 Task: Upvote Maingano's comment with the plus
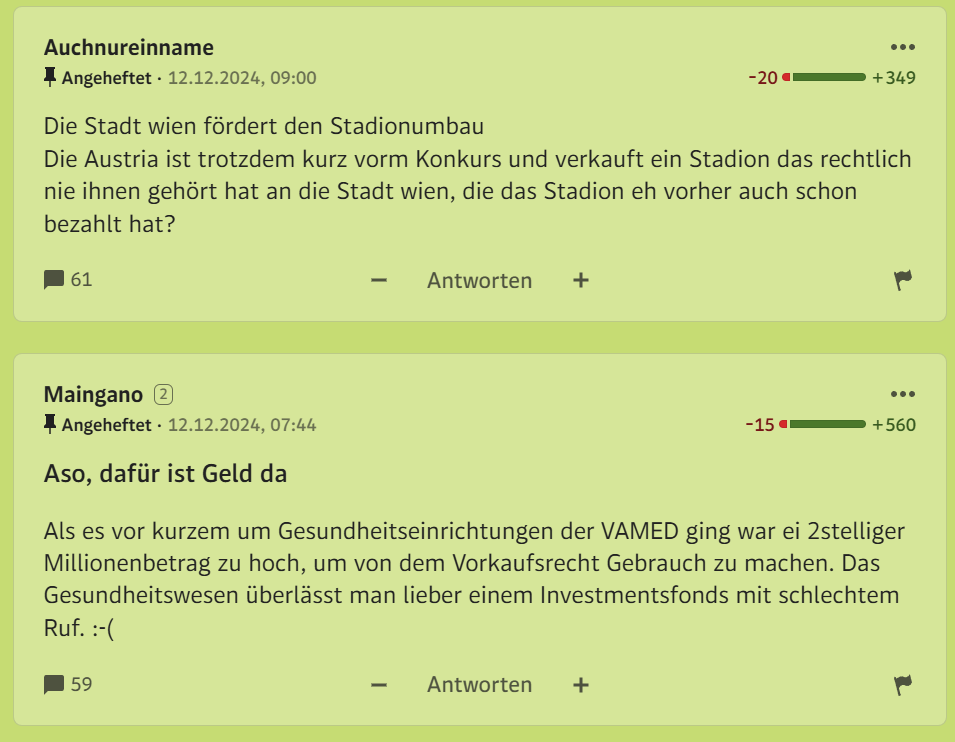[581, 685]
